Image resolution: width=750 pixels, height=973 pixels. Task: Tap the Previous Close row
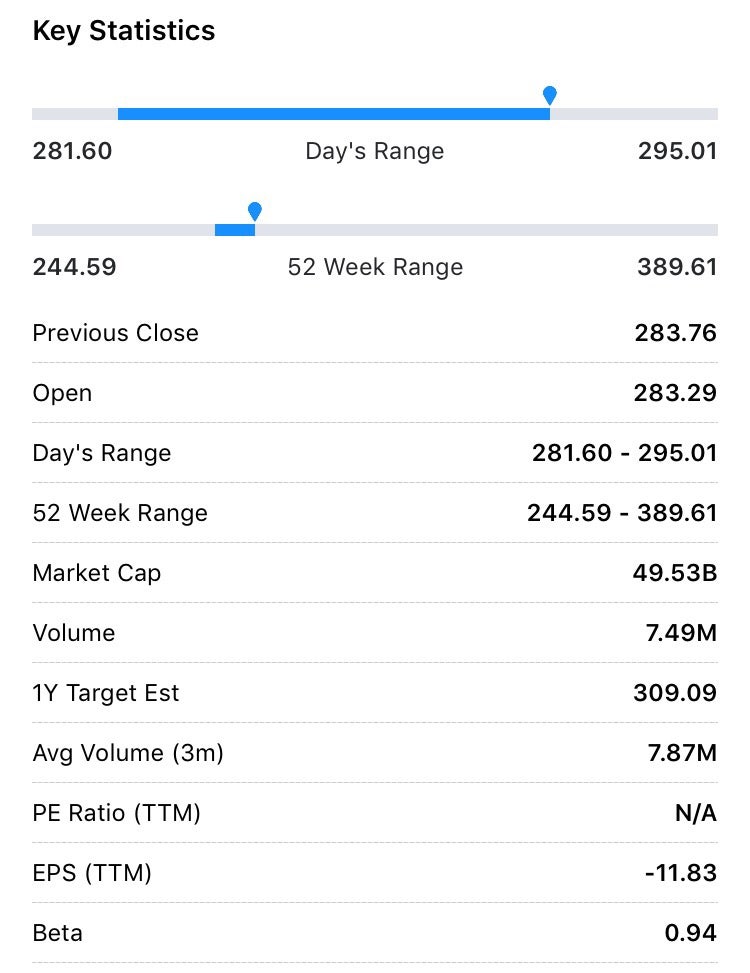[375, 333]
